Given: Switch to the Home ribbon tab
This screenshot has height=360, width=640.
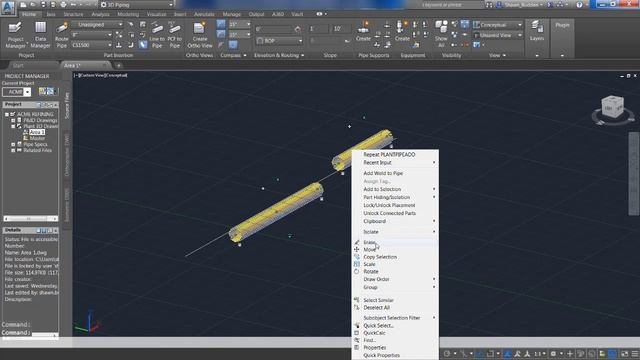Looking at the screenshot, I should pos(29,14).
